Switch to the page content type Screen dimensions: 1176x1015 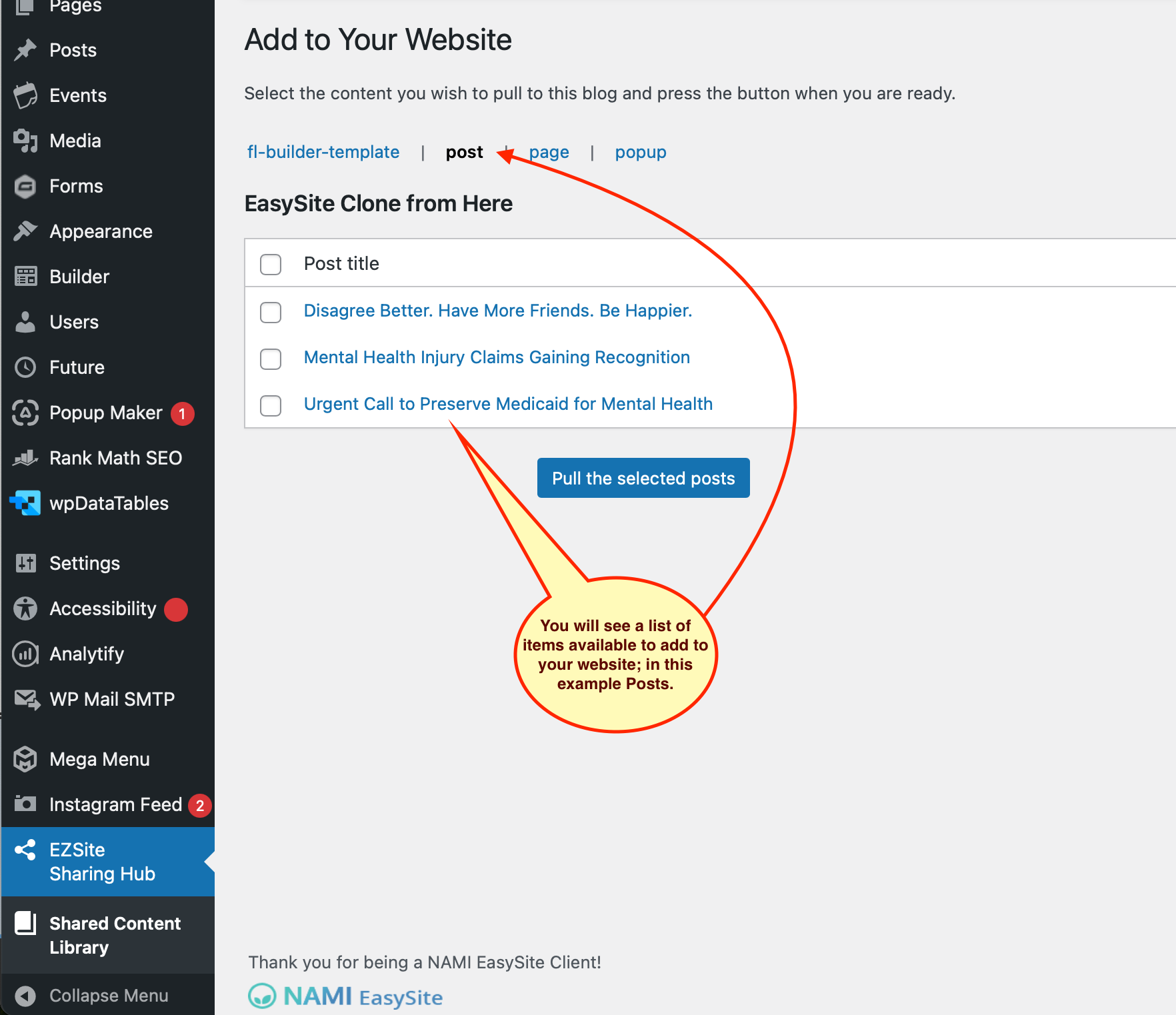click(x=549, y=153)
